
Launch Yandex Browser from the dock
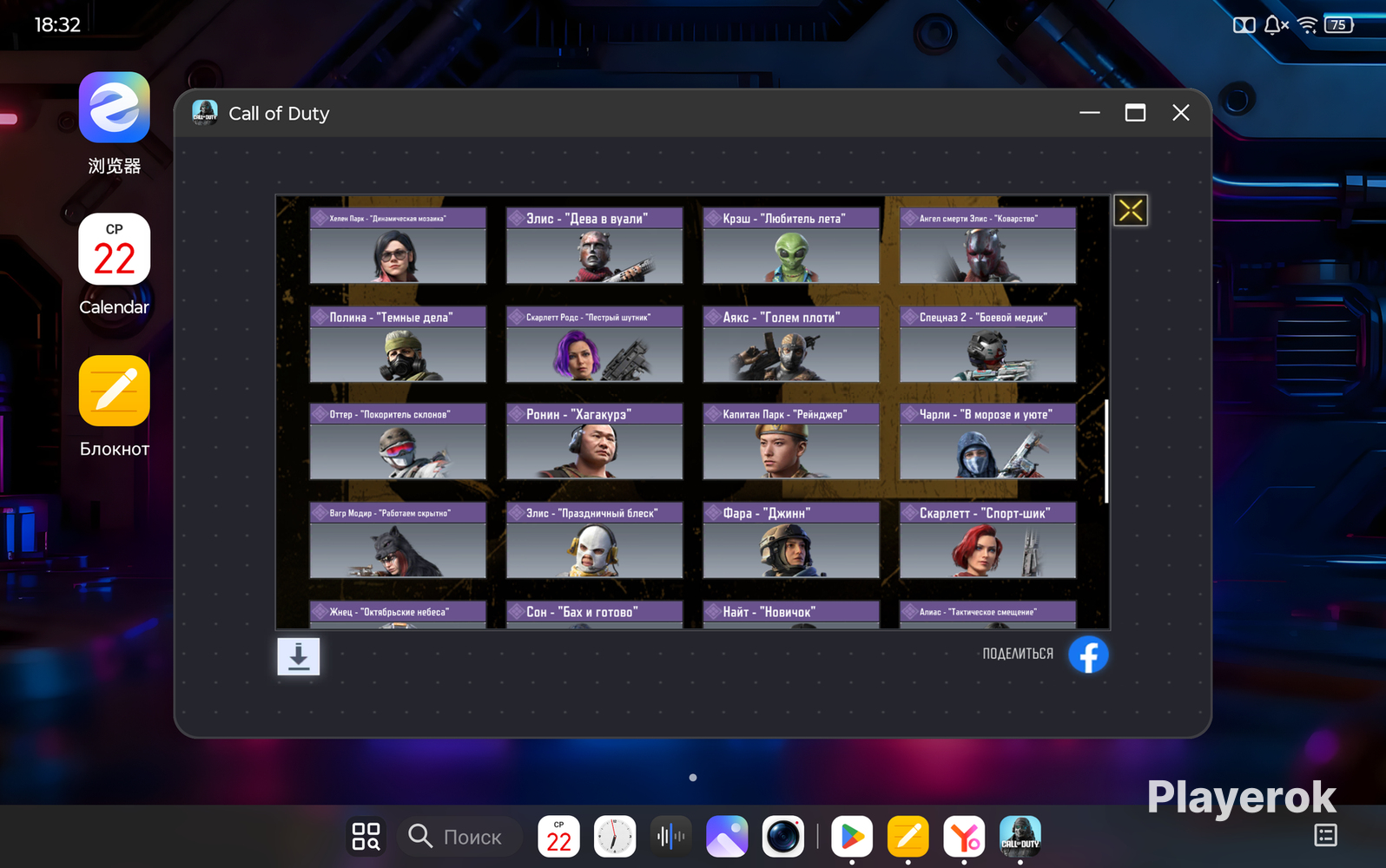[964, 837]
